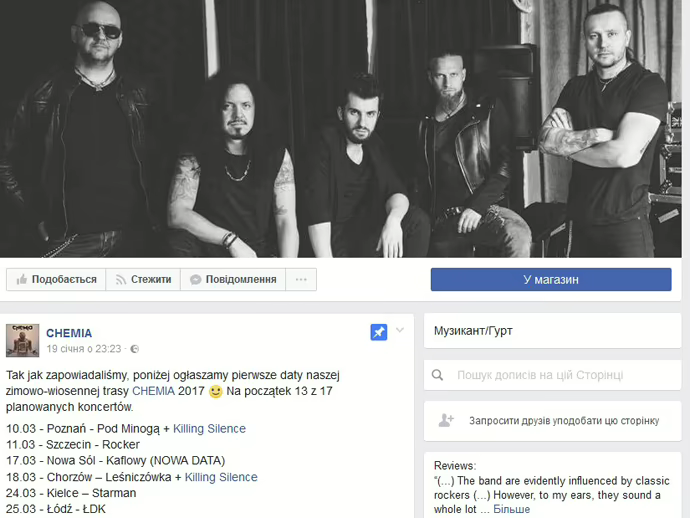This screenshot has height=518, width=690.
Task: Expand post options chevron arrow
Action: [400, 330]
